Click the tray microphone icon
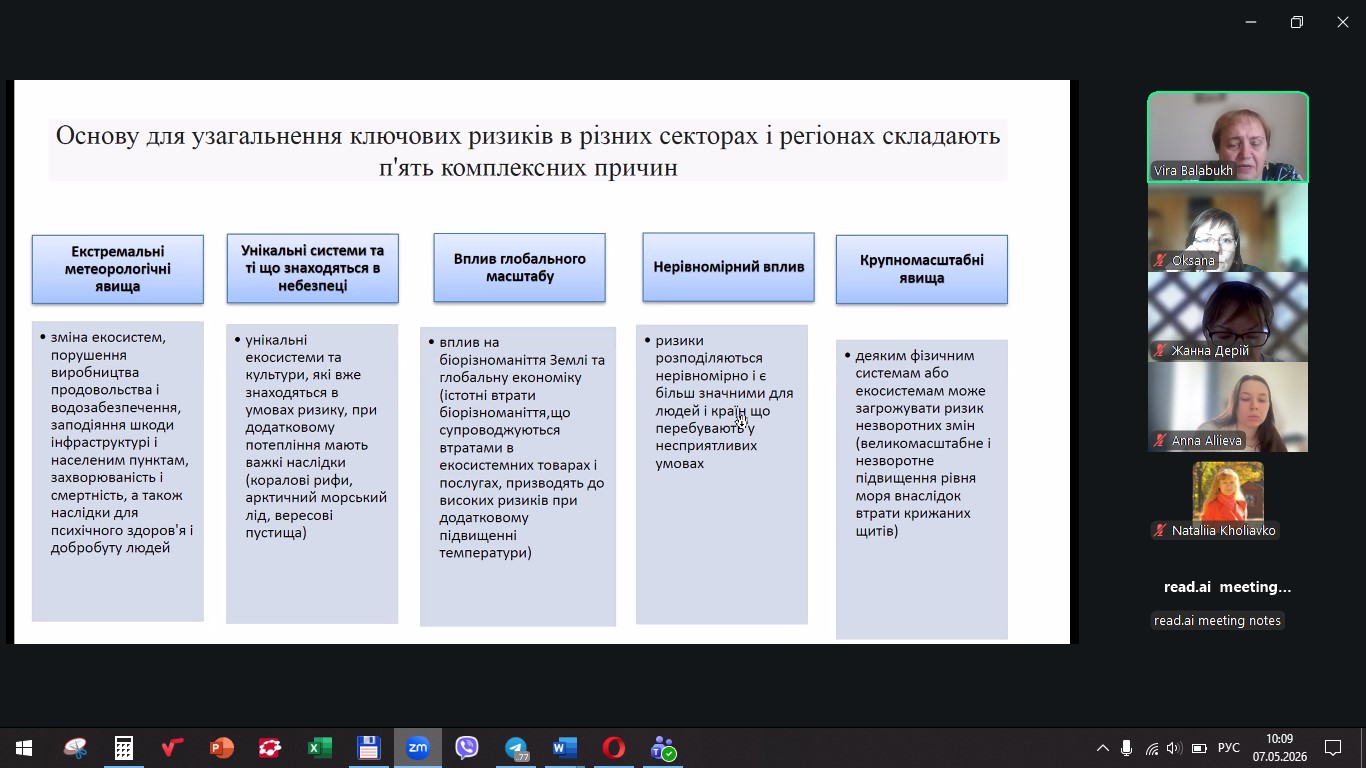The width and height of the screenshot is (1366, 768). pos(1127,748)
